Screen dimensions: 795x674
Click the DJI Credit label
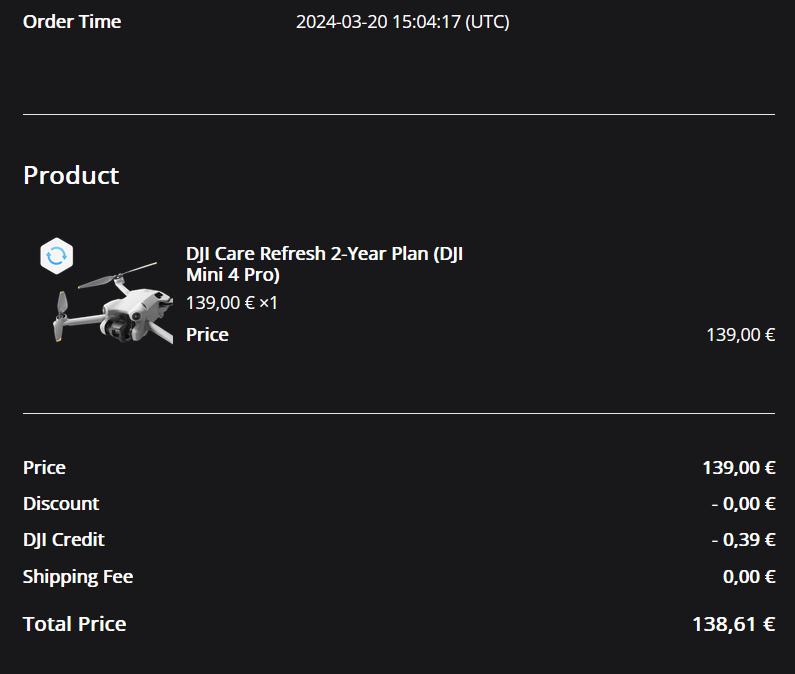64,540
